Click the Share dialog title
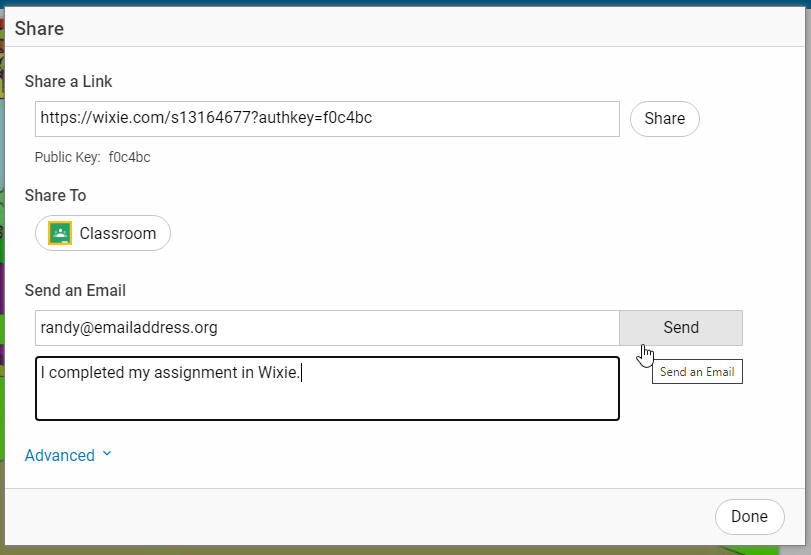 click(x=39, y=28)
